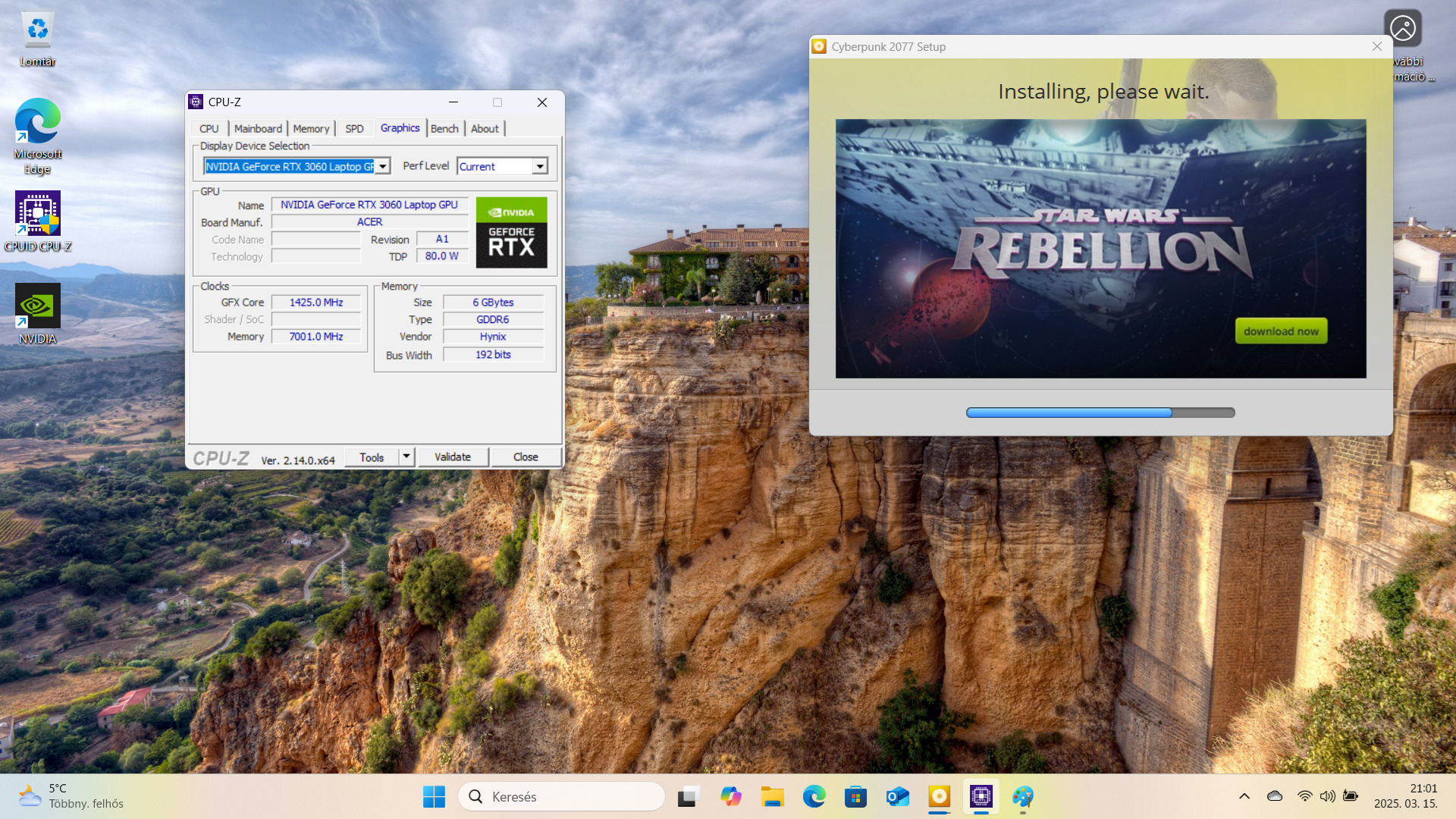The image size is (1456, 819).
Task: Open the About tab
Action: [x=485, y=129]
